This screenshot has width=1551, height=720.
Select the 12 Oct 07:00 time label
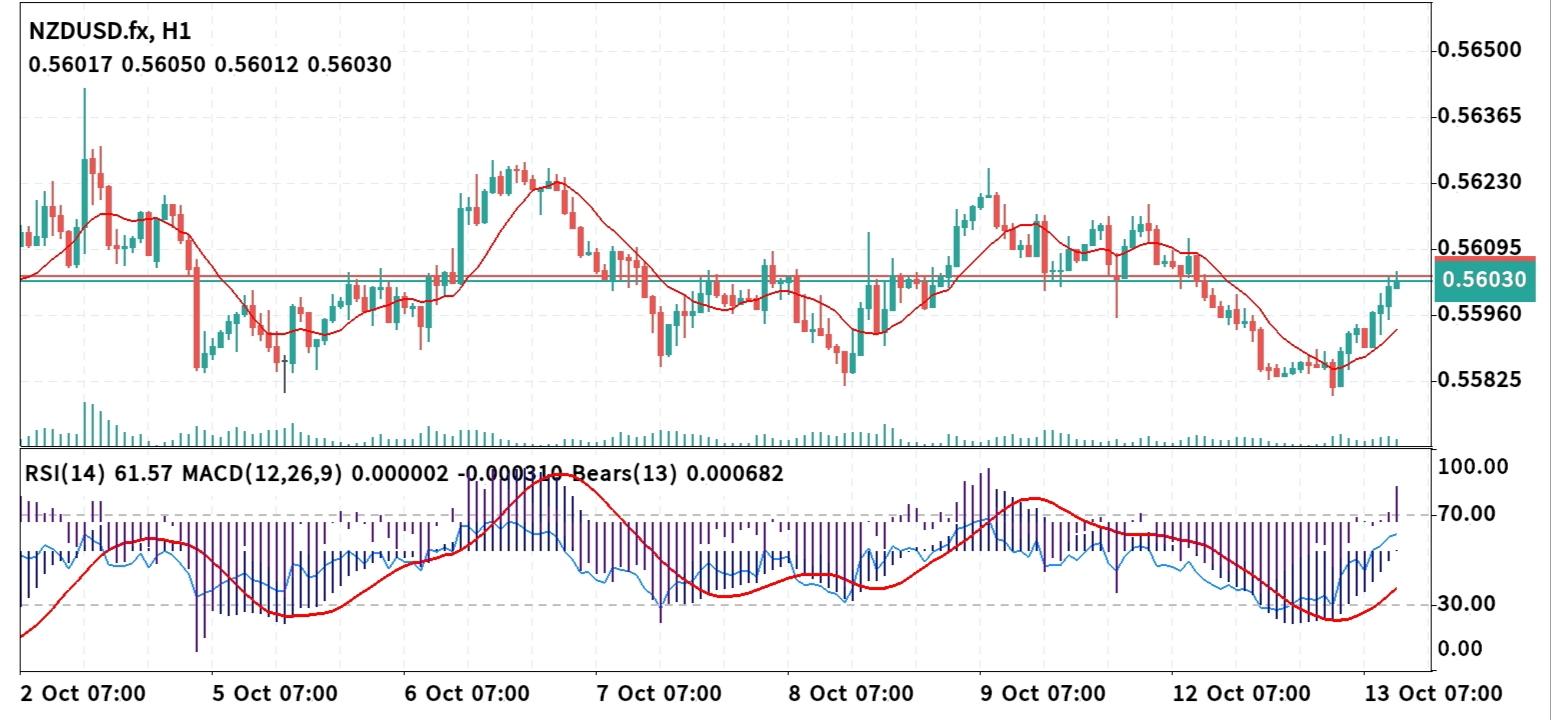pos(1240,693)
